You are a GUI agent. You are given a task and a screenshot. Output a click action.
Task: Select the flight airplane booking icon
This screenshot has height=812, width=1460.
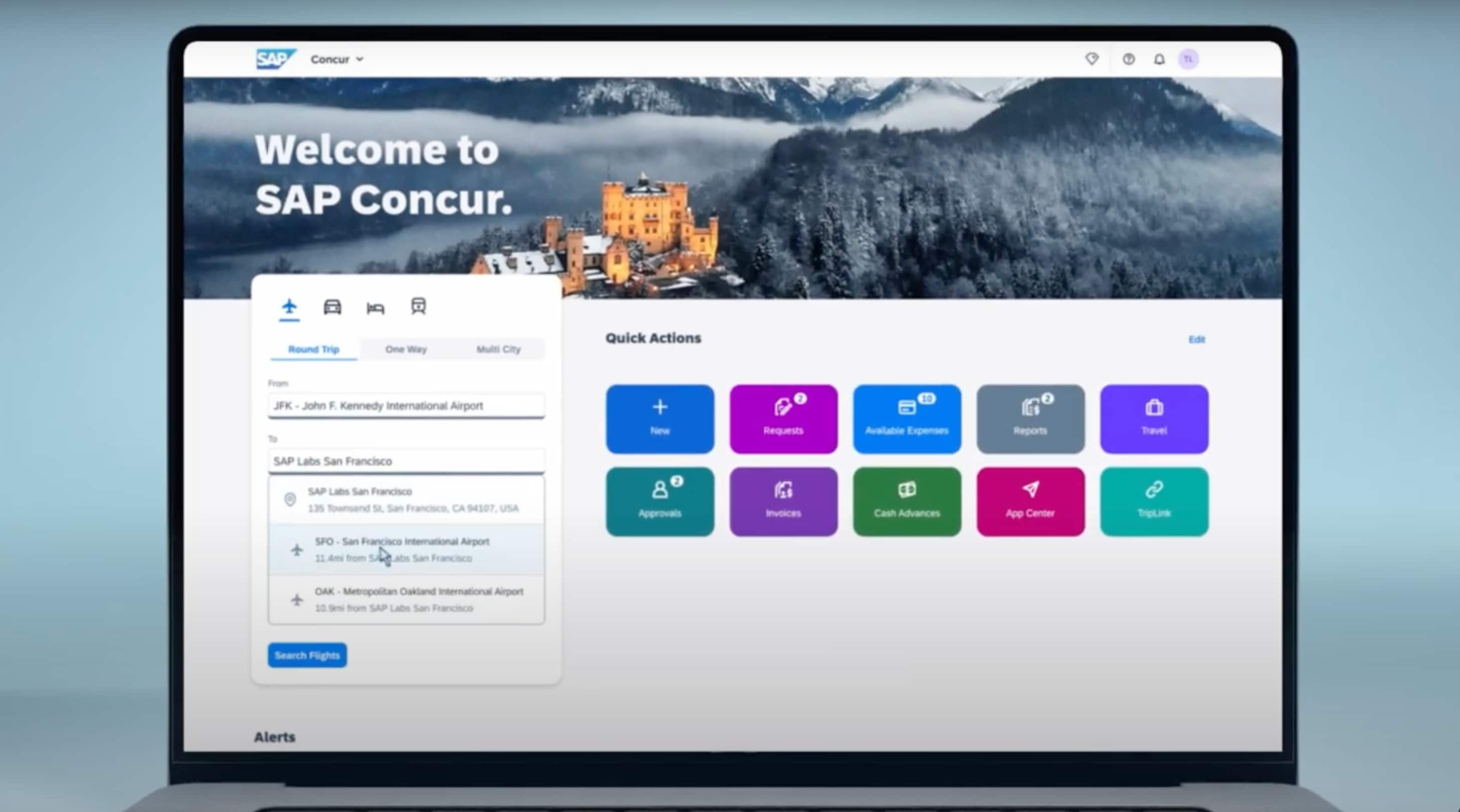(289, 307)
